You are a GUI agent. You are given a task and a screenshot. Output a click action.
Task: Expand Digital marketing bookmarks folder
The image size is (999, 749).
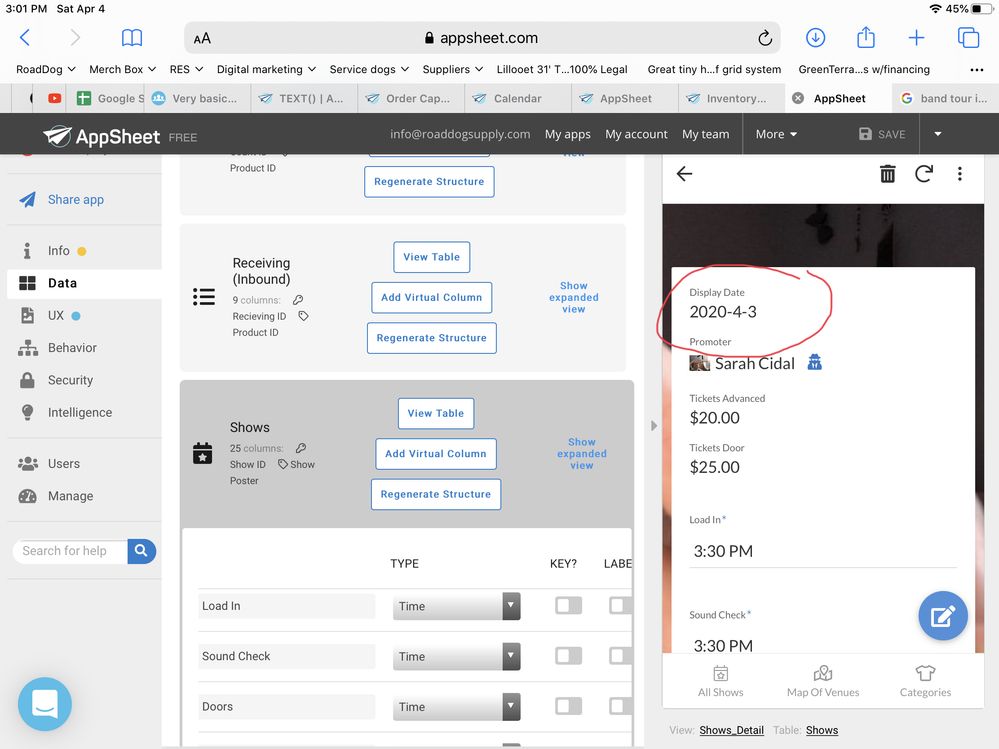click(266, 69)
